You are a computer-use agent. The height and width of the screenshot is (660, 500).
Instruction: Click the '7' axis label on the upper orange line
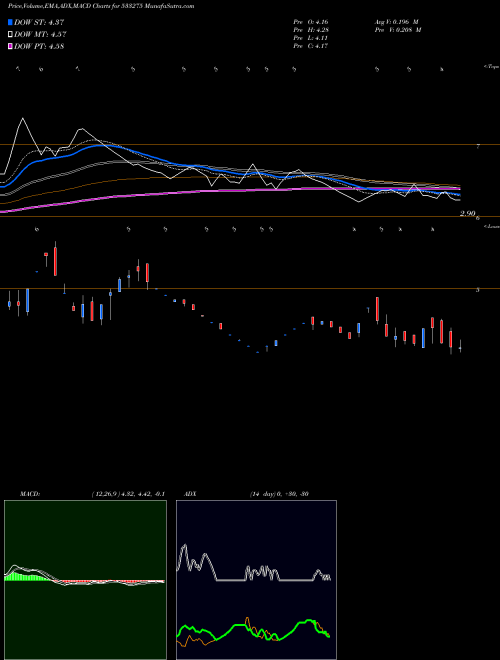pos(478,146)
